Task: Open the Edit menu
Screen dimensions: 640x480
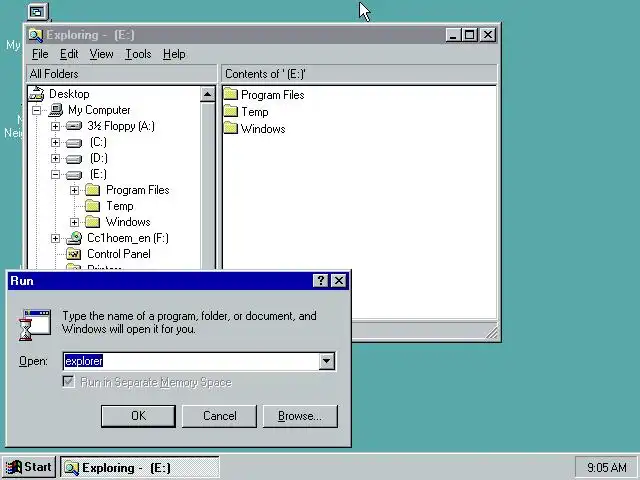Action: coord(69,54)
